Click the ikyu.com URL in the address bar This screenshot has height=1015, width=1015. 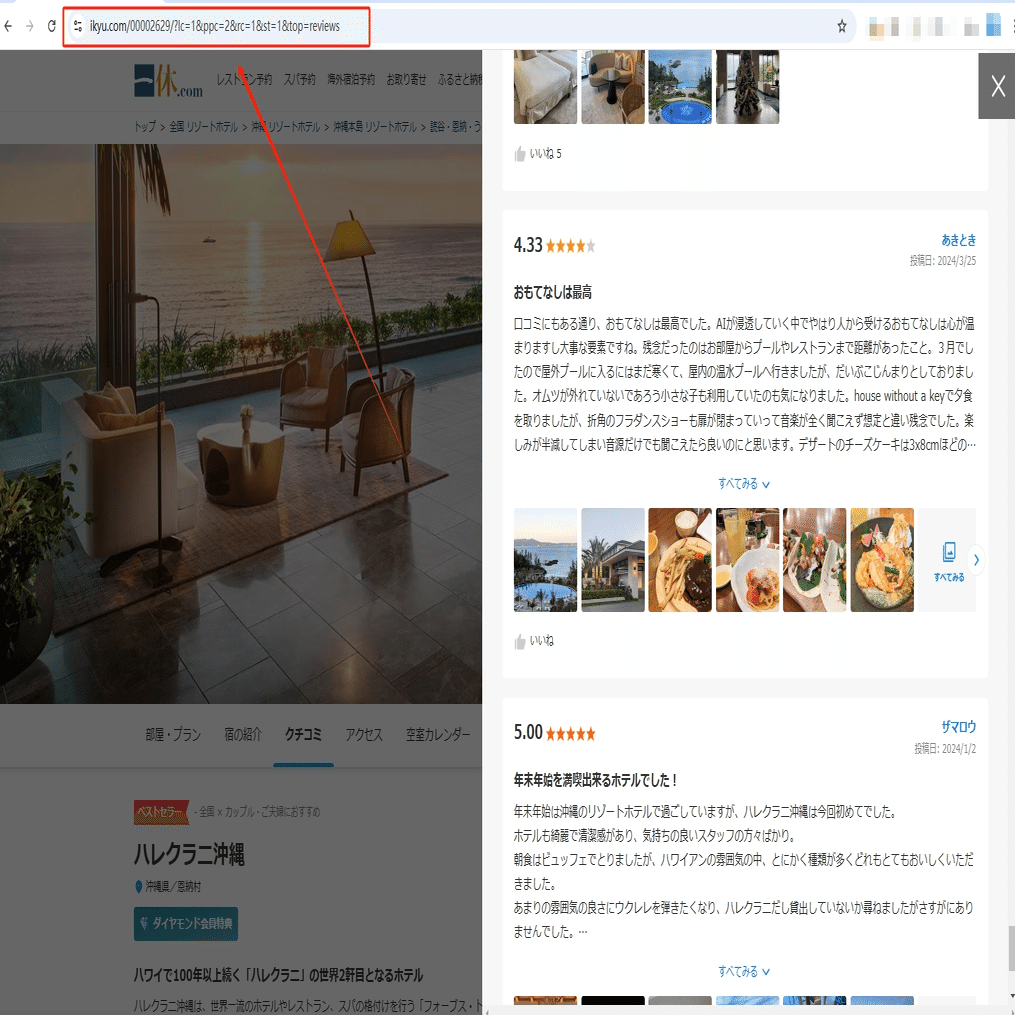(x=215, y=26)
